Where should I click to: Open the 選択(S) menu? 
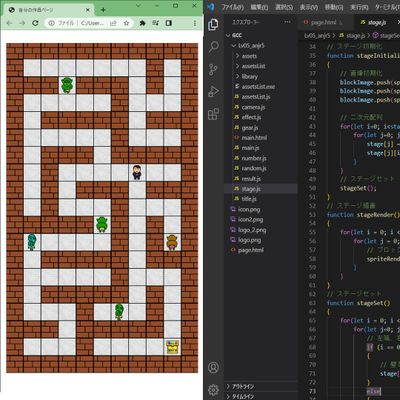click(284, 7)
